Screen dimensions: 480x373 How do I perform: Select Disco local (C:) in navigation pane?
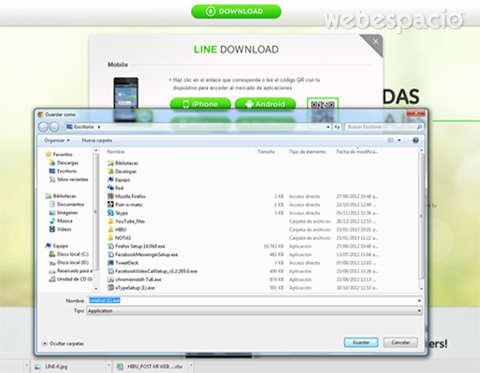69,254
